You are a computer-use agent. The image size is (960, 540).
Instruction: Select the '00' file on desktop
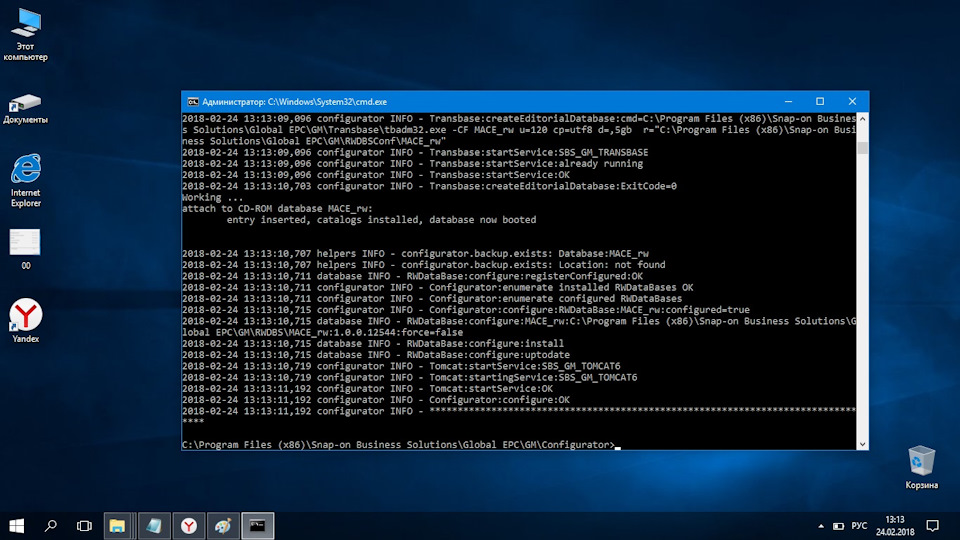point(25,249)
